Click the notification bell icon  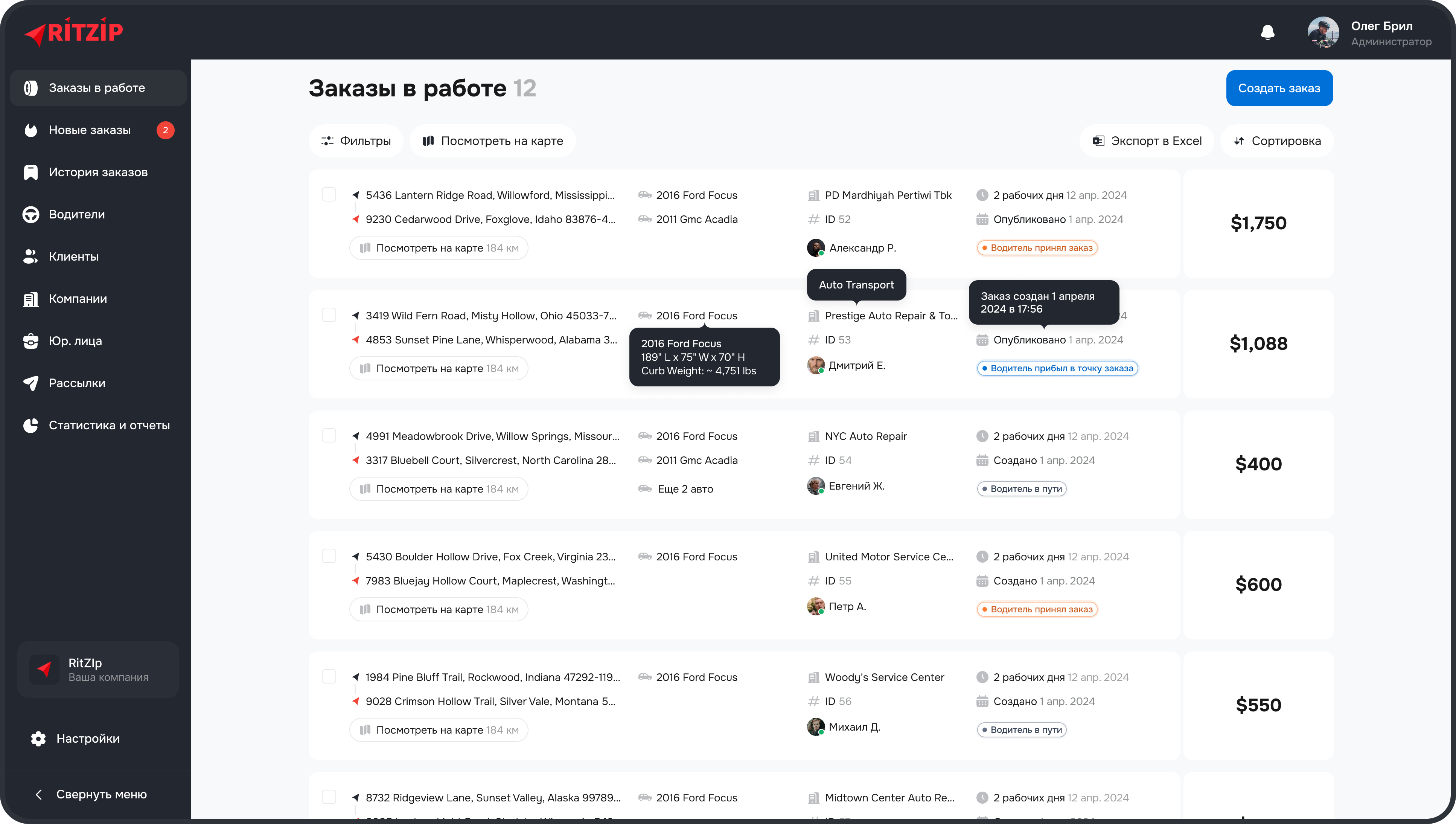tap(1268, 32)
